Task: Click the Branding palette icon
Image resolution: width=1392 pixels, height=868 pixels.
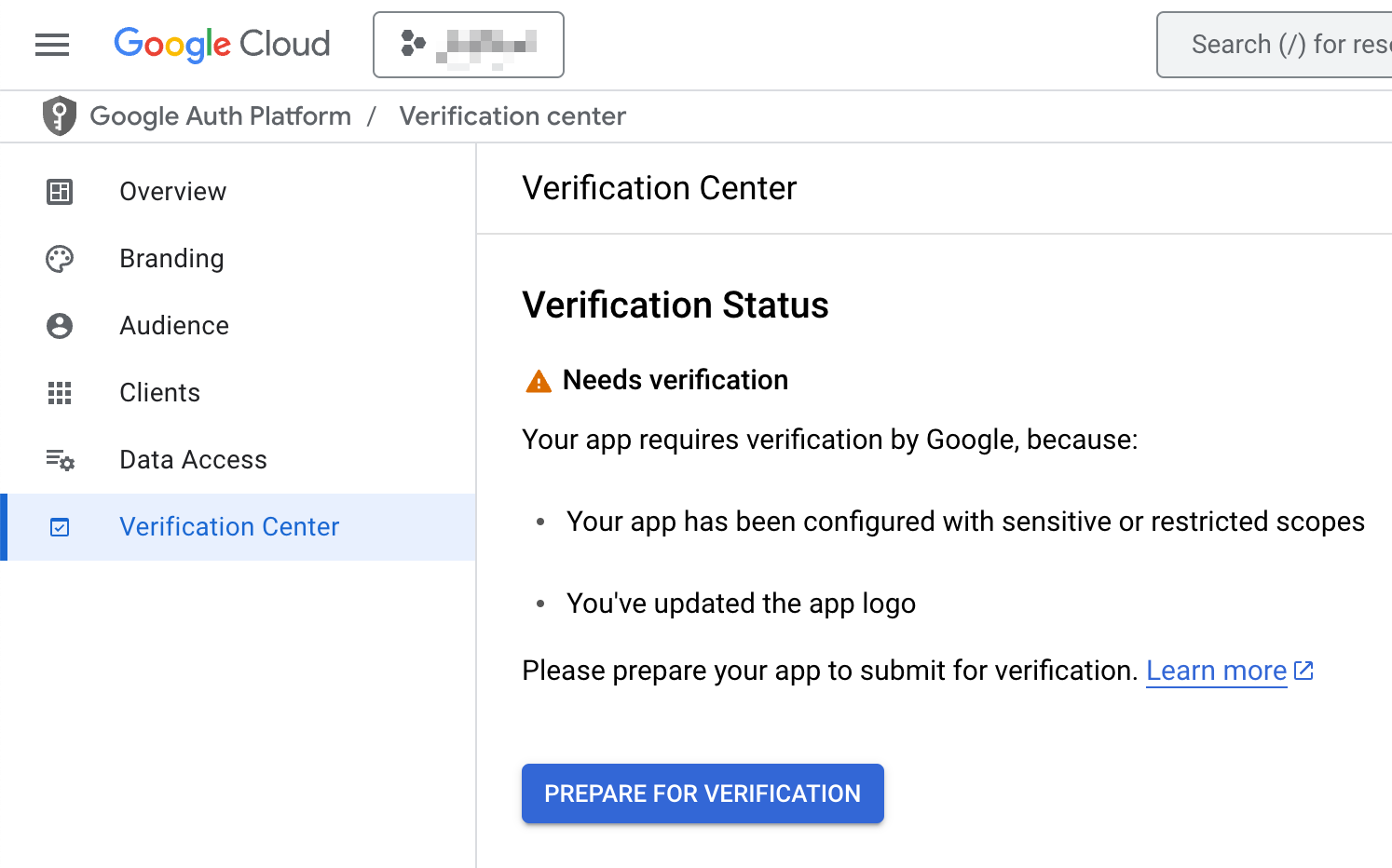Action: click(60, 259)
